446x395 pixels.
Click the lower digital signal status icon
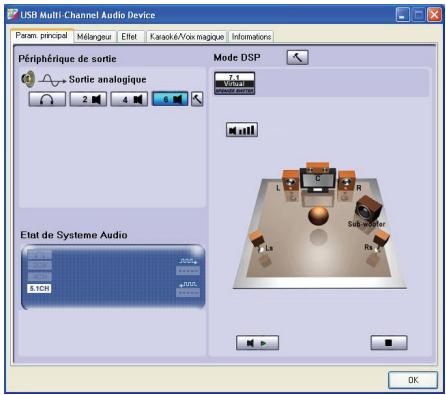tap(188, 284)
